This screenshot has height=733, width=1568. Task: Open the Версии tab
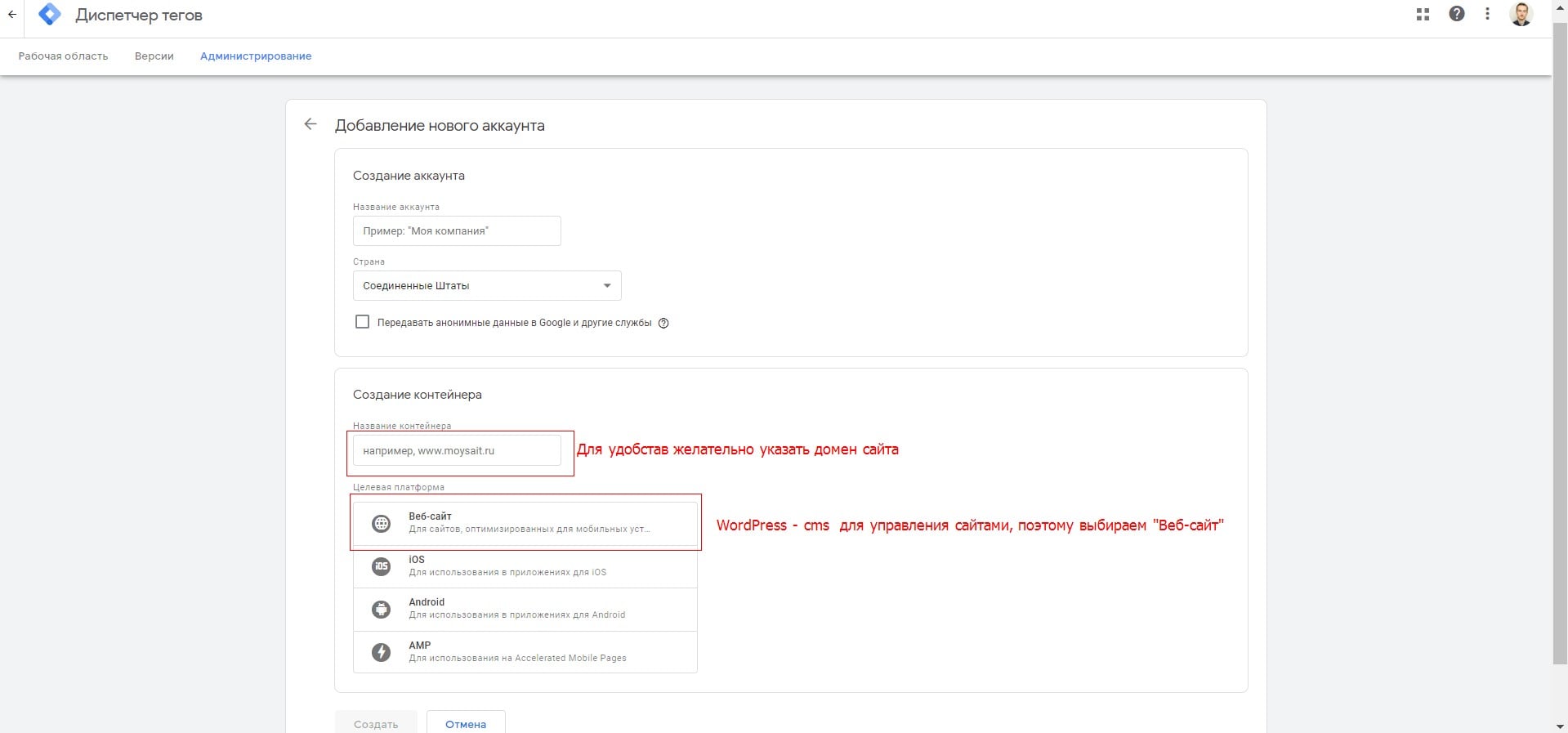154,56
